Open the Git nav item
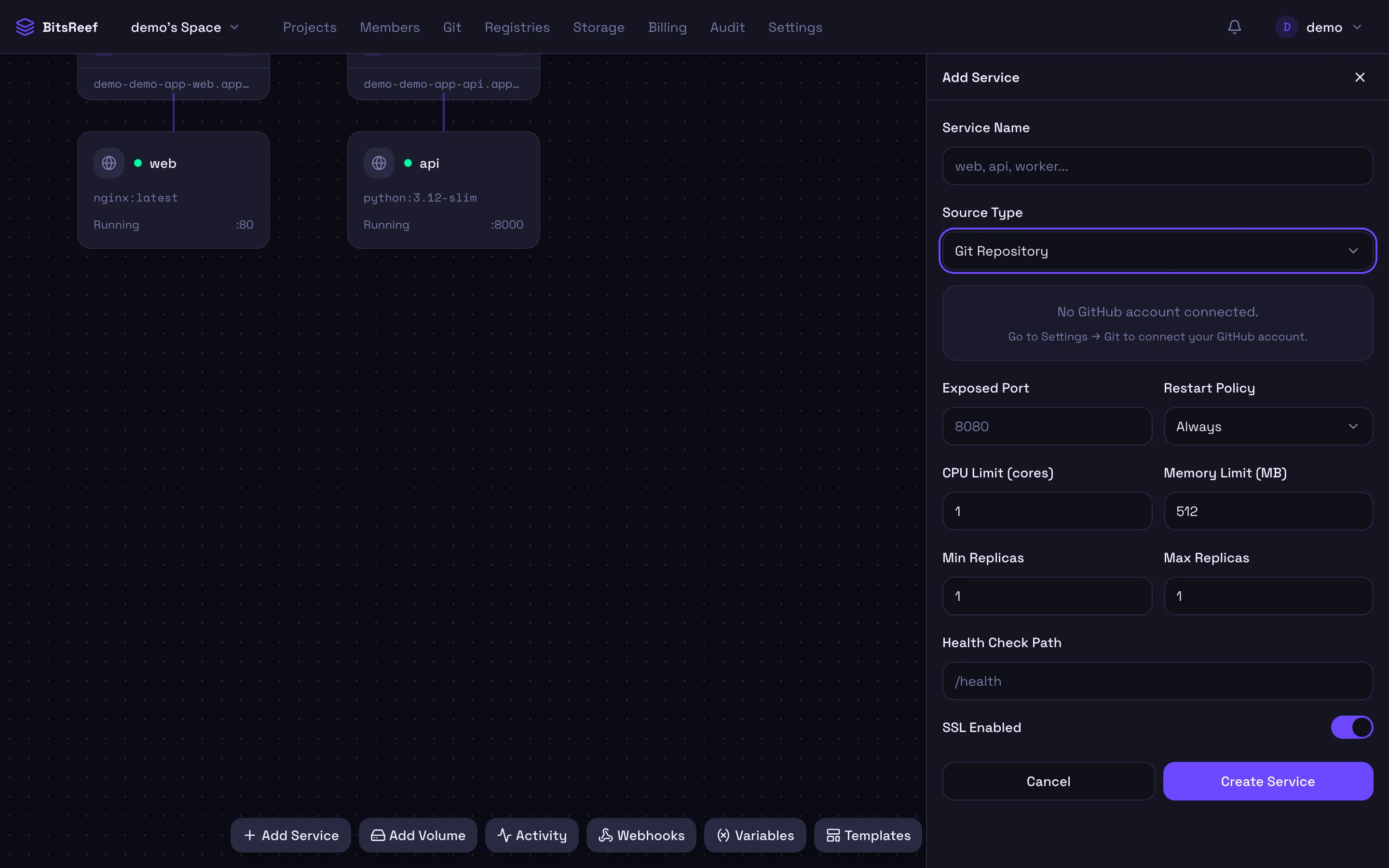 pos(452,27)
